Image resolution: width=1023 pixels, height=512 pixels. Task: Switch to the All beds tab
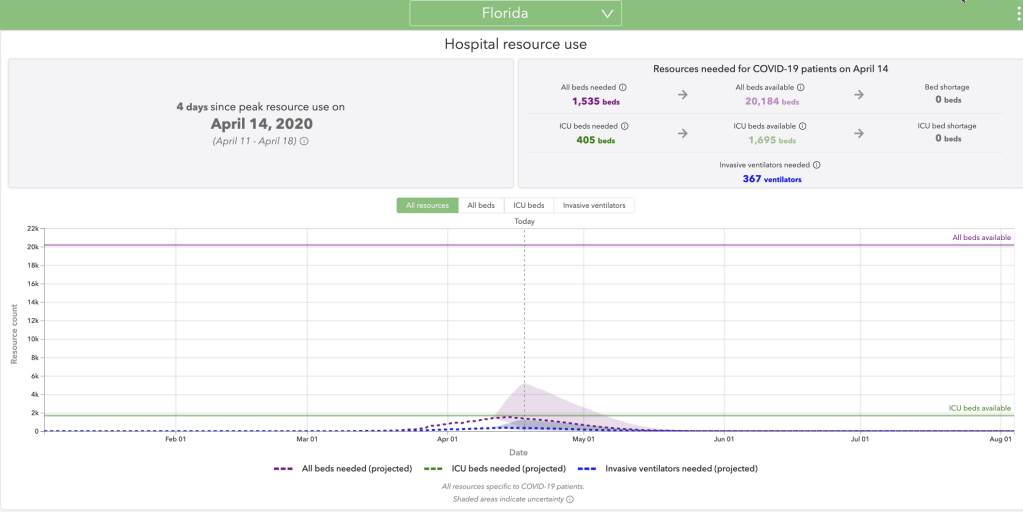(481, 205)
